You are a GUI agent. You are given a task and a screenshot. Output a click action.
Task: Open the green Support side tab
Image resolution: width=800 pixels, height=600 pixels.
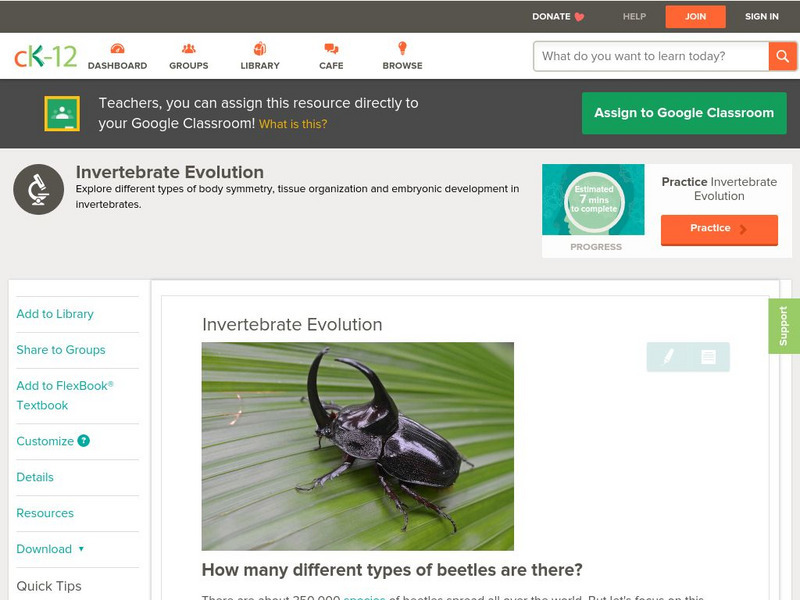(x=783, y=326)
